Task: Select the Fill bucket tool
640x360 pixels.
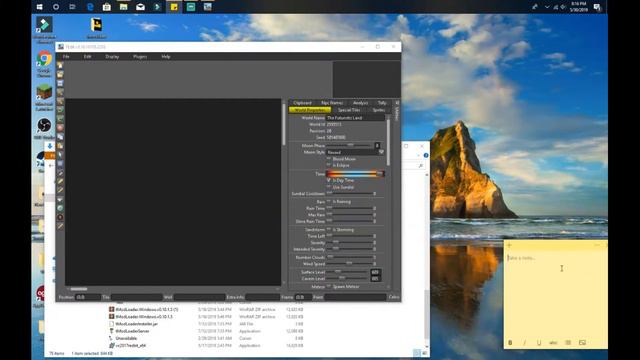Action: (x=60, y=200)
